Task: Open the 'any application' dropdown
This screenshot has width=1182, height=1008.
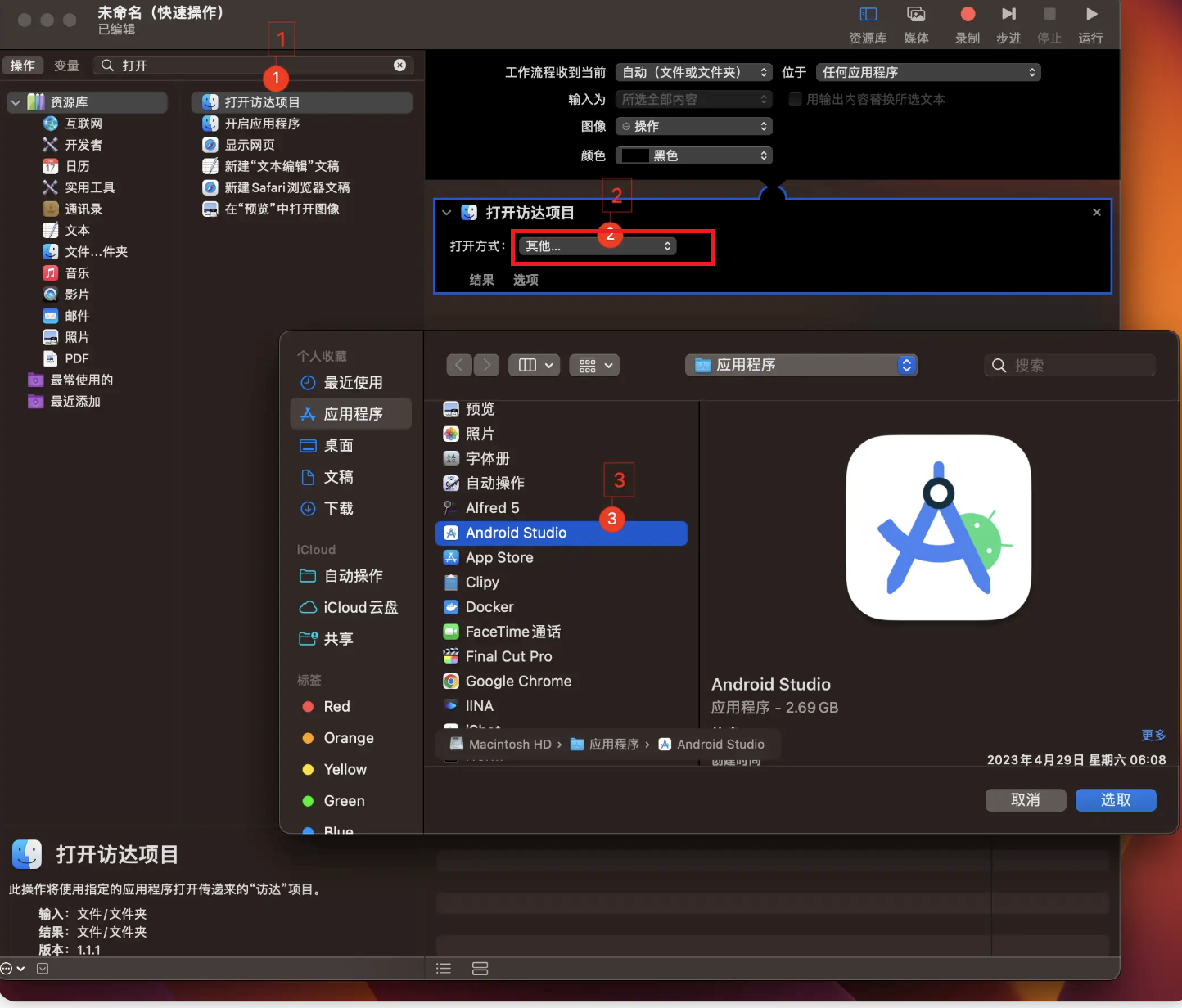Action: click(x=928, y=73)
